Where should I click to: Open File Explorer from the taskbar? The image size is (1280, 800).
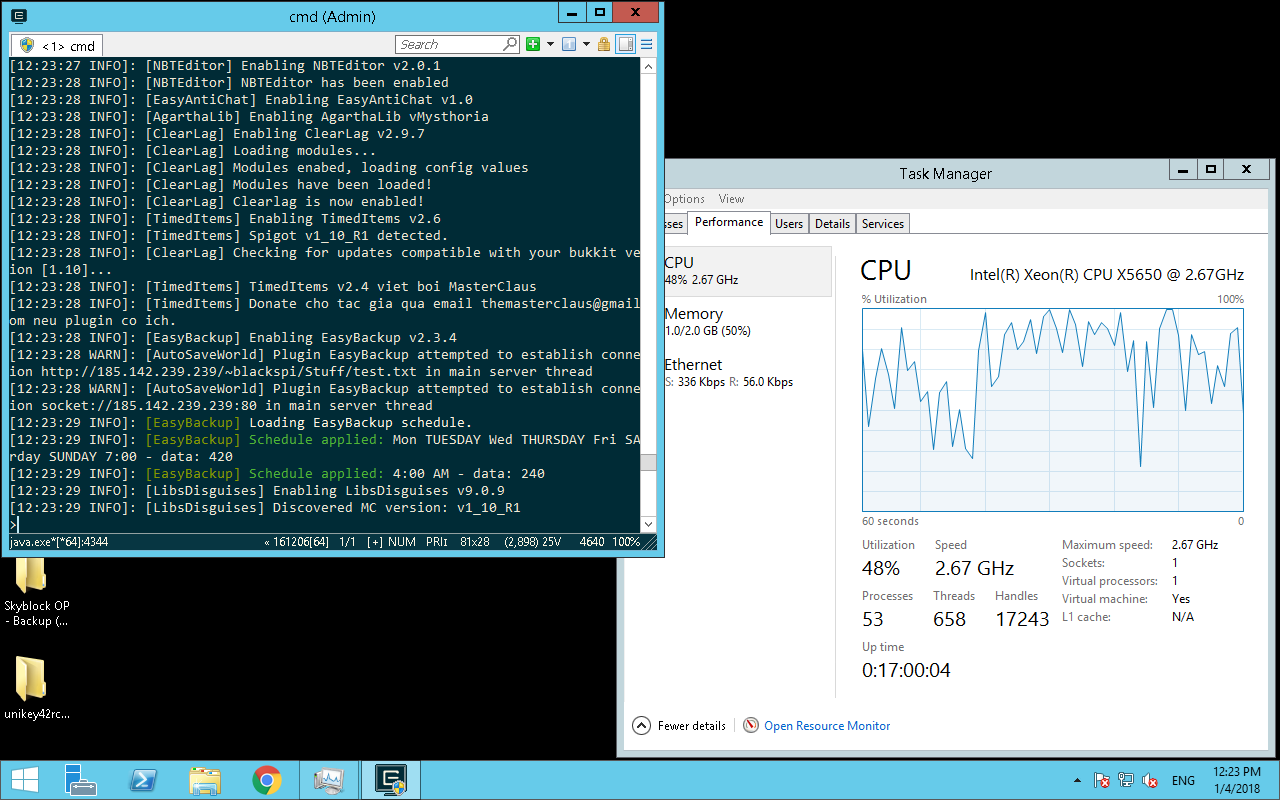pyautogui.click(x=205, y=780)
